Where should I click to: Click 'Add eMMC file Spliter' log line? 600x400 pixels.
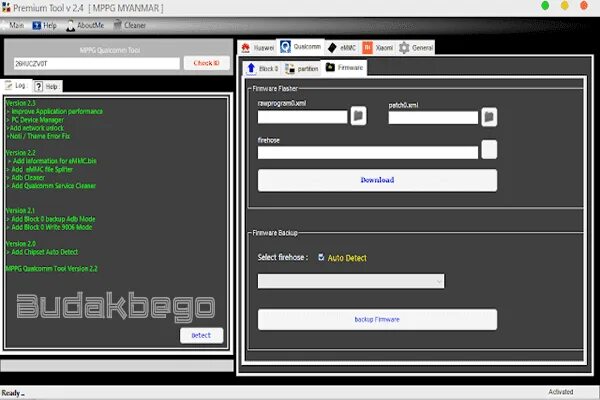click(x=42, y=170)
